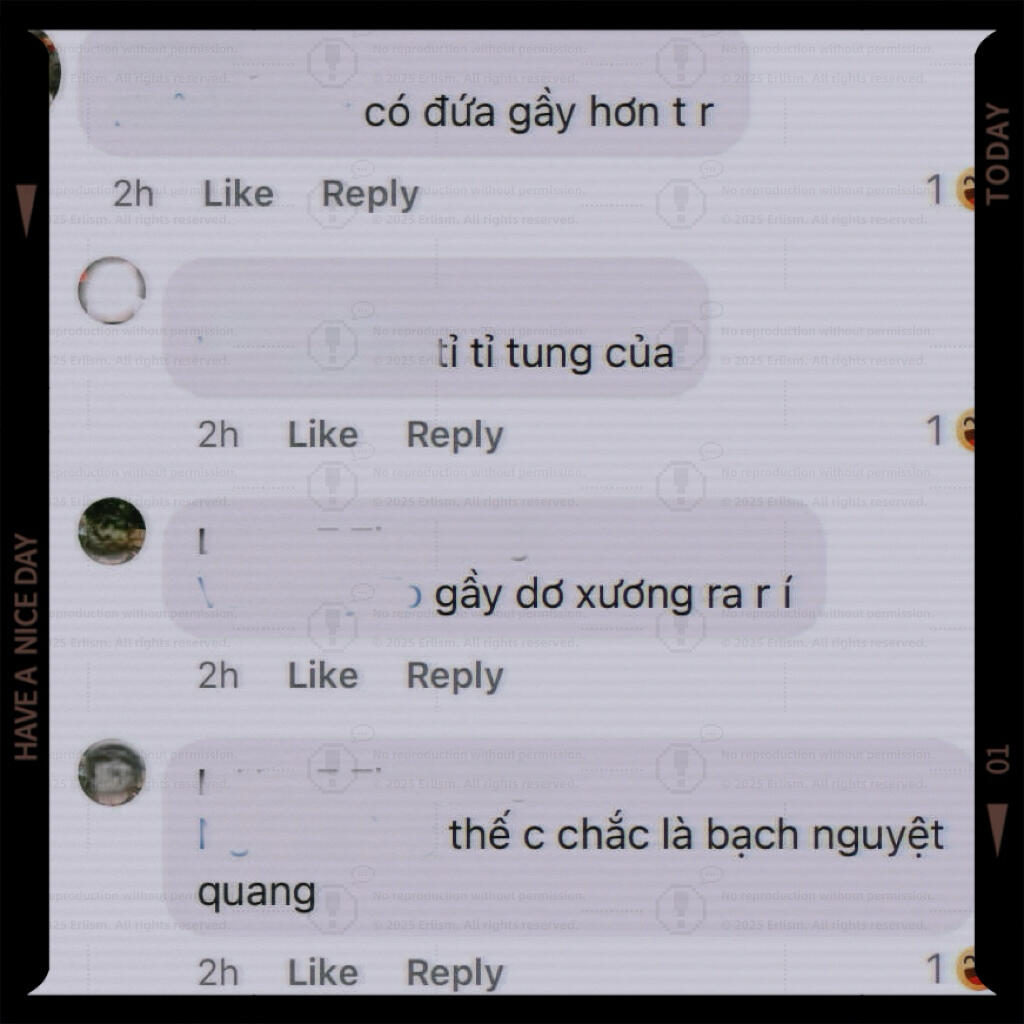1024x1024 pixels.
Task: Open partially visible avatar beside first comment
Action: pyautogui.click(x=54, y=69)
